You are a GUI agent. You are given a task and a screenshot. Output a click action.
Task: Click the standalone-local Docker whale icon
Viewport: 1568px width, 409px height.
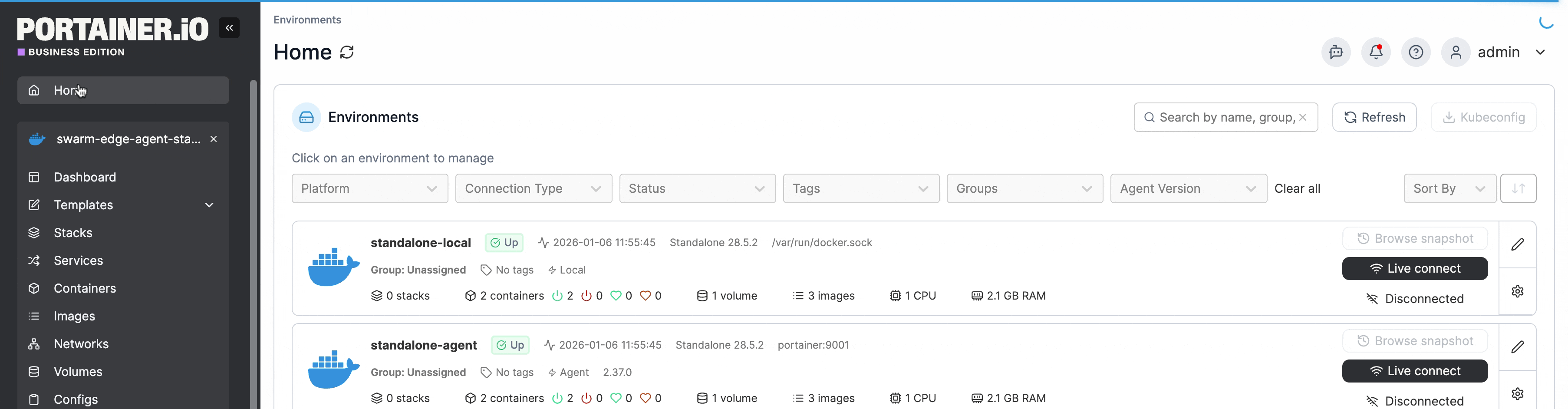tap(333, 267)
